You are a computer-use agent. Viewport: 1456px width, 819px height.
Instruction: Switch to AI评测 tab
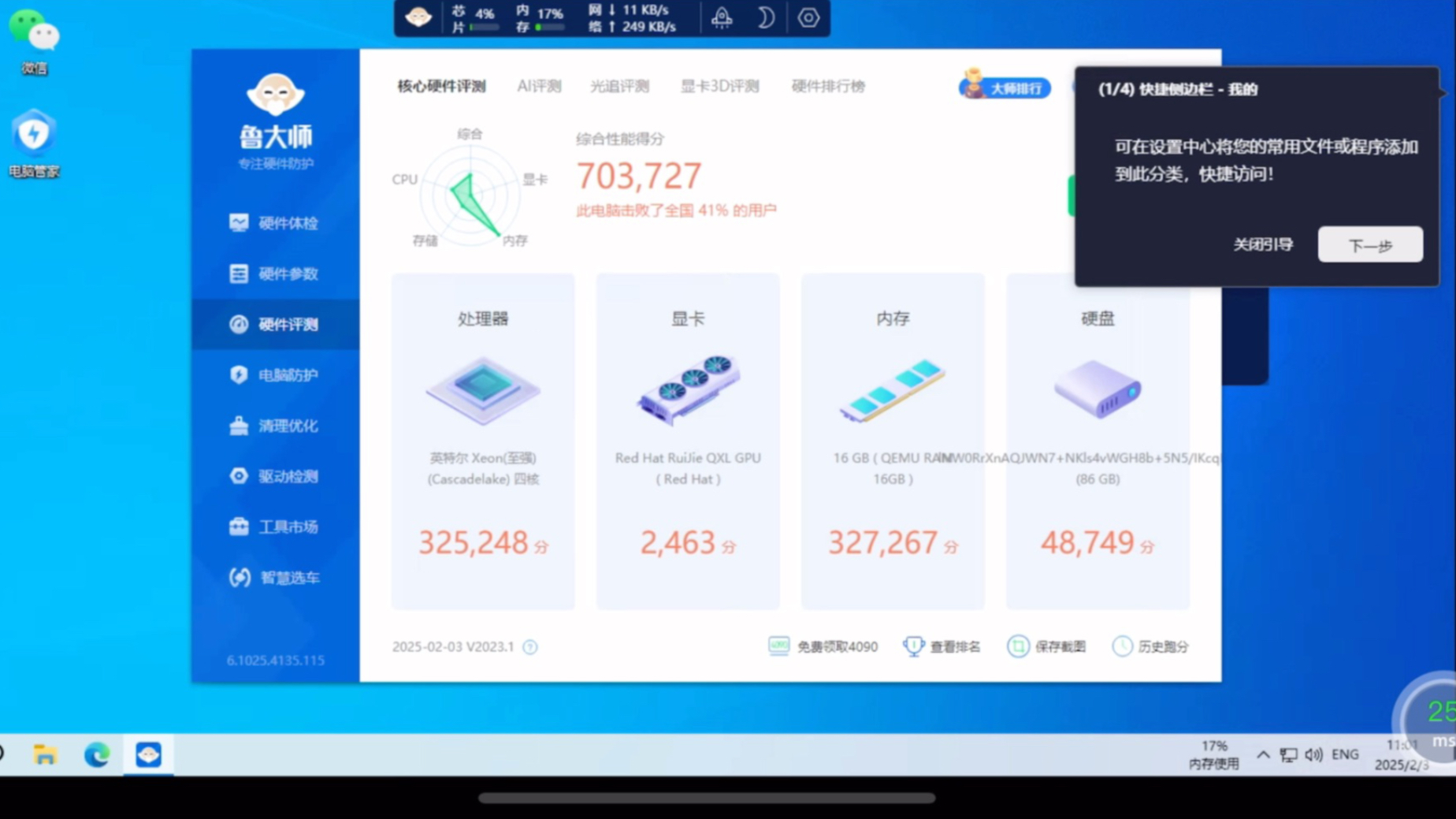[539, 86]
